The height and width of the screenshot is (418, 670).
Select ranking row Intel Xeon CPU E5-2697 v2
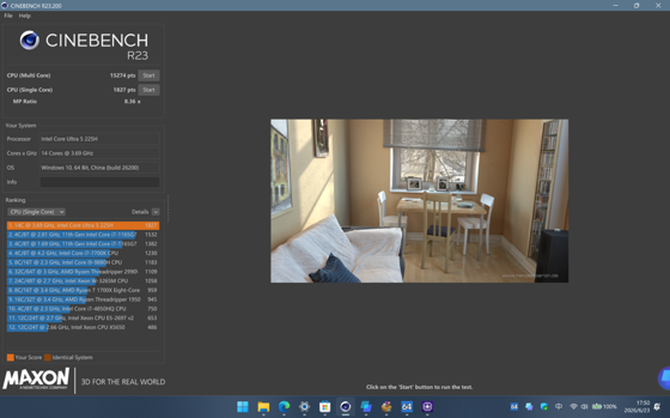pos(83,318)
